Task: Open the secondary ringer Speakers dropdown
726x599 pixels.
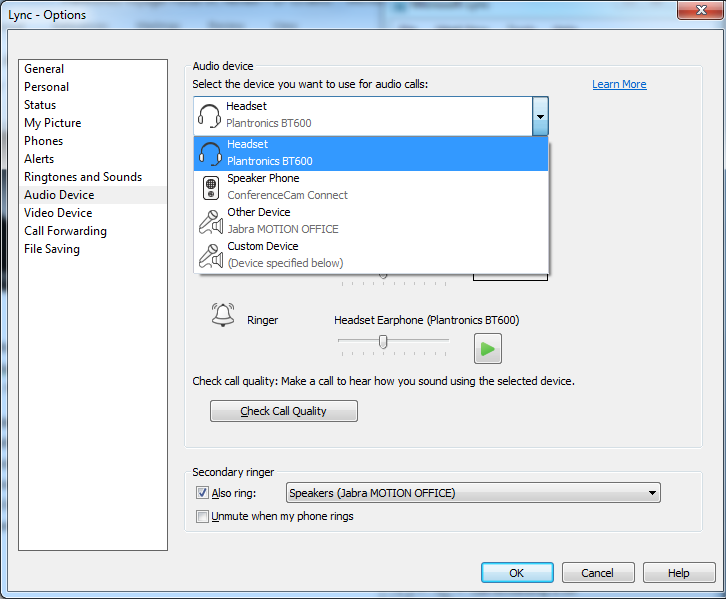Action: click(473, 493)
